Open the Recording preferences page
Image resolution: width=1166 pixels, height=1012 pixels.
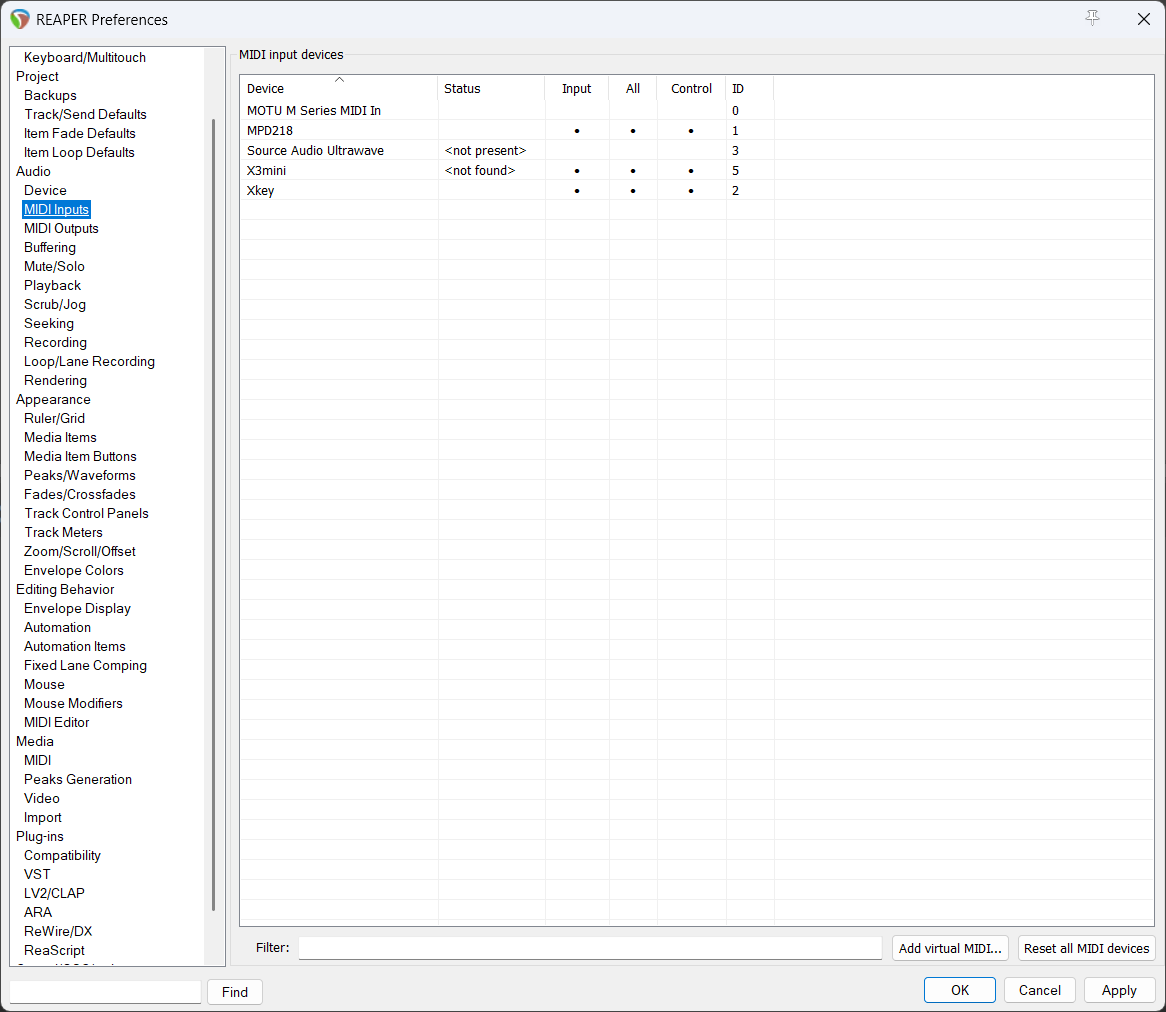(55, 342)
